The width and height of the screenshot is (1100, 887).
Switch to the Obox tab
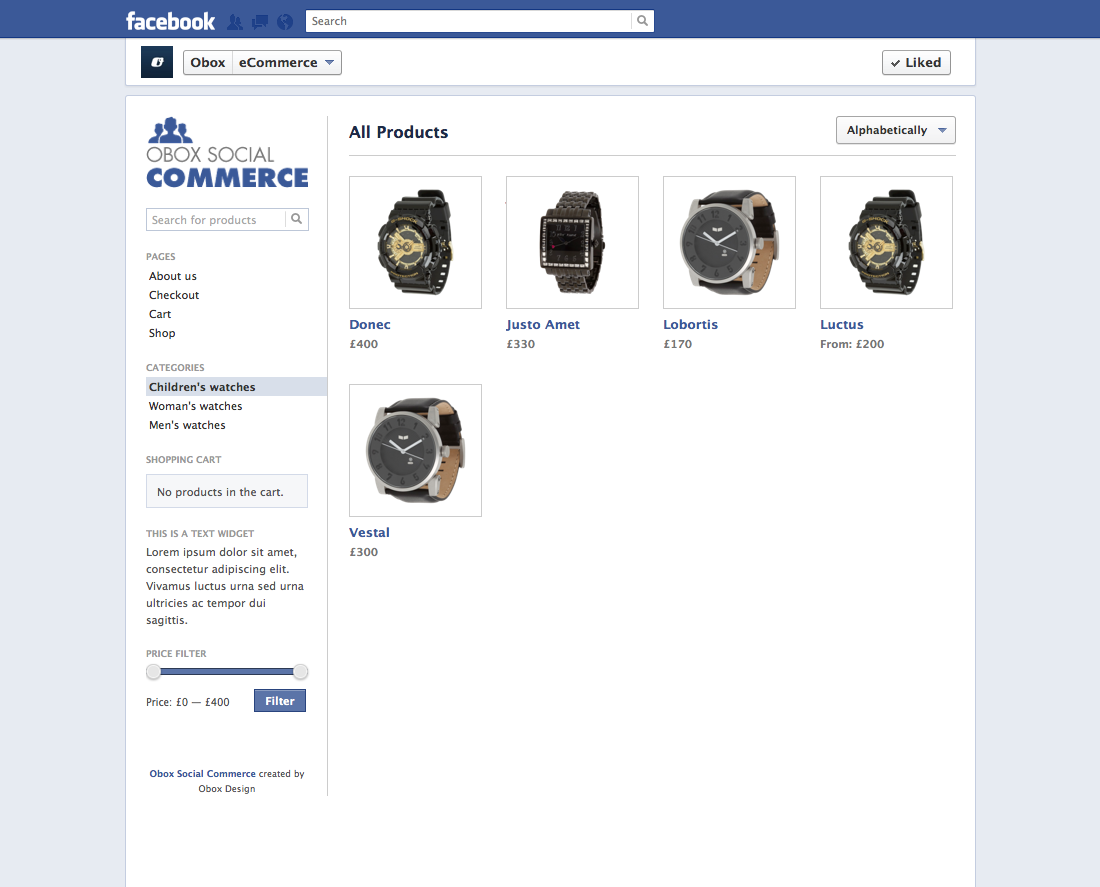(207, 62)
